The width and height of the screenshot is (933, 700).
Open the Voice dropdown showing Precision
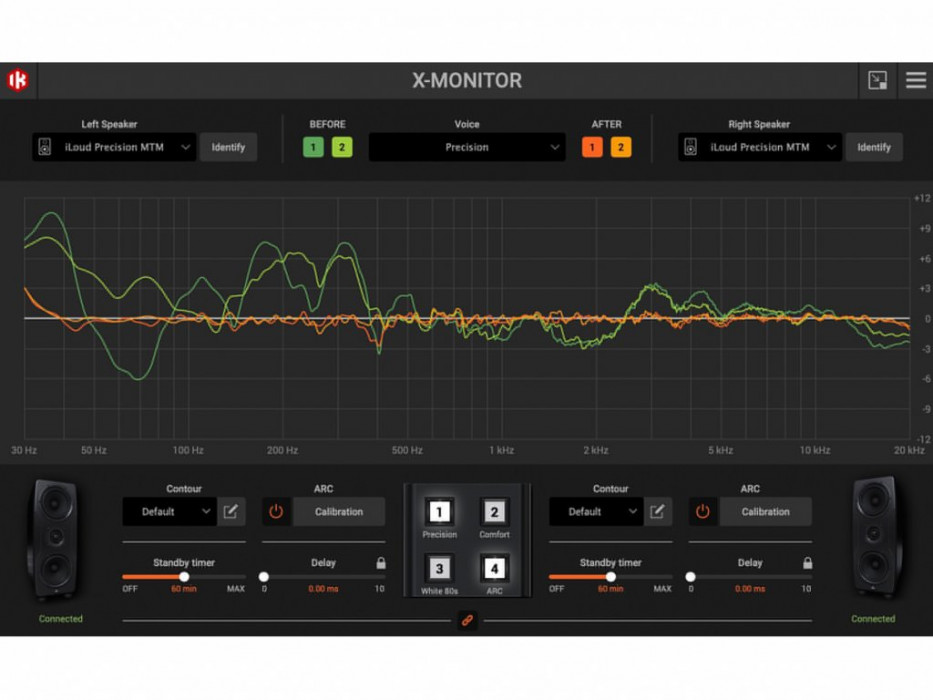[466, 147]
